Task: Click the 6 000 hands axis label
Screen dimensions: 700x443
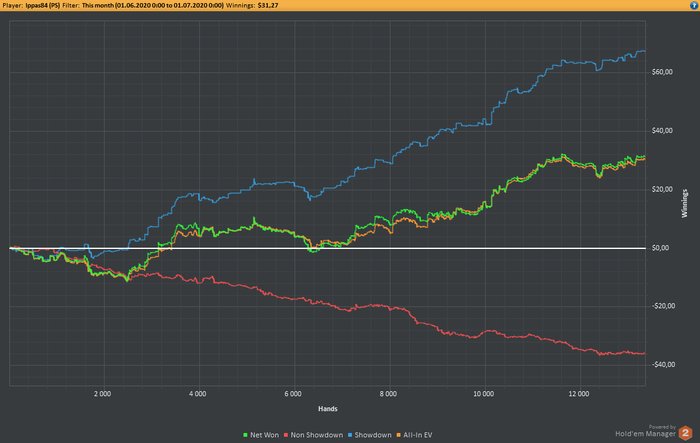Action: point(293,394)
